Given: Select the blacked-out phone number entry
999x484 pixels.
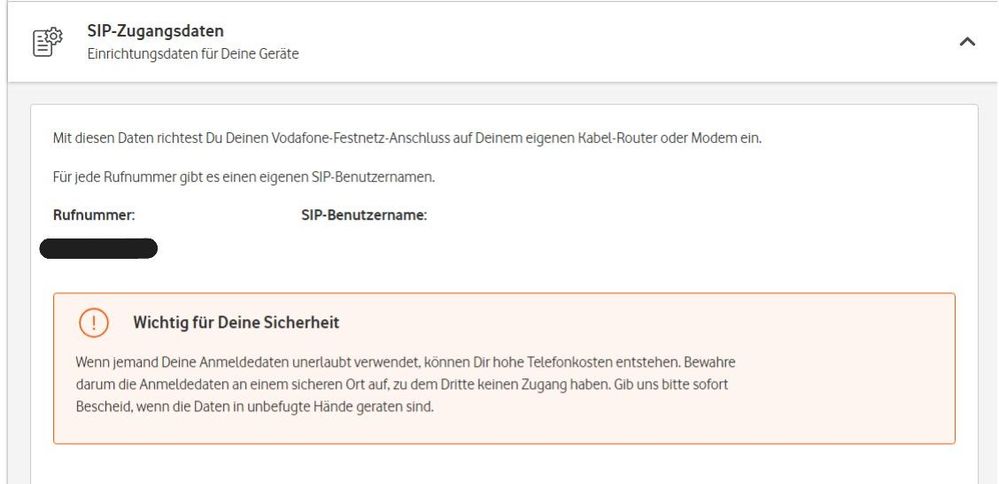Looking at the screenshot, I should point(98,249).
